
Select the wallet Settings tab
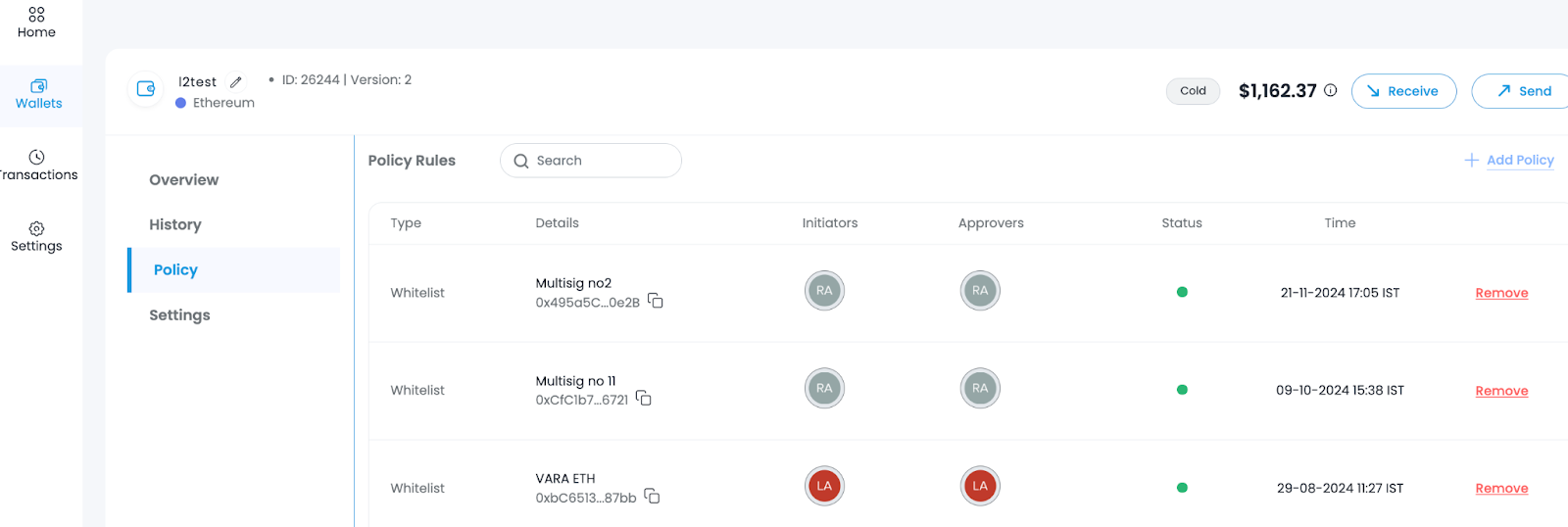tap(179, 315)
